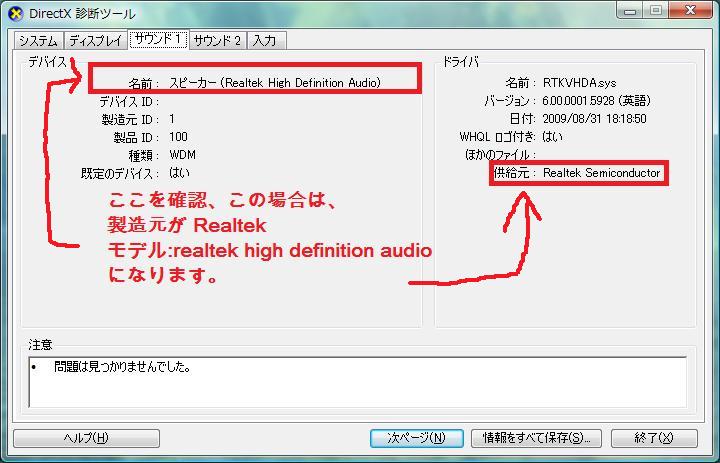Viewport: 720px width, 463px height.
Task: Click the maximize button in title bar
Action: point(656,11)
